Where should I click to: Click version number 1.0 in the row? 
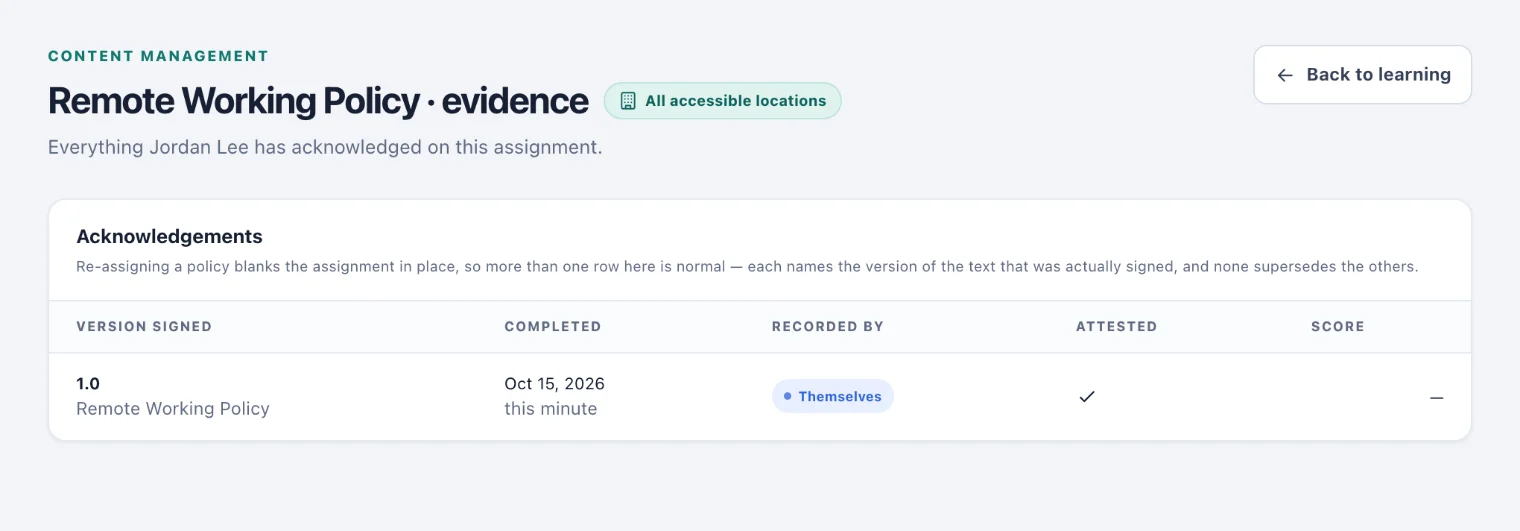[x=88, y=384]
